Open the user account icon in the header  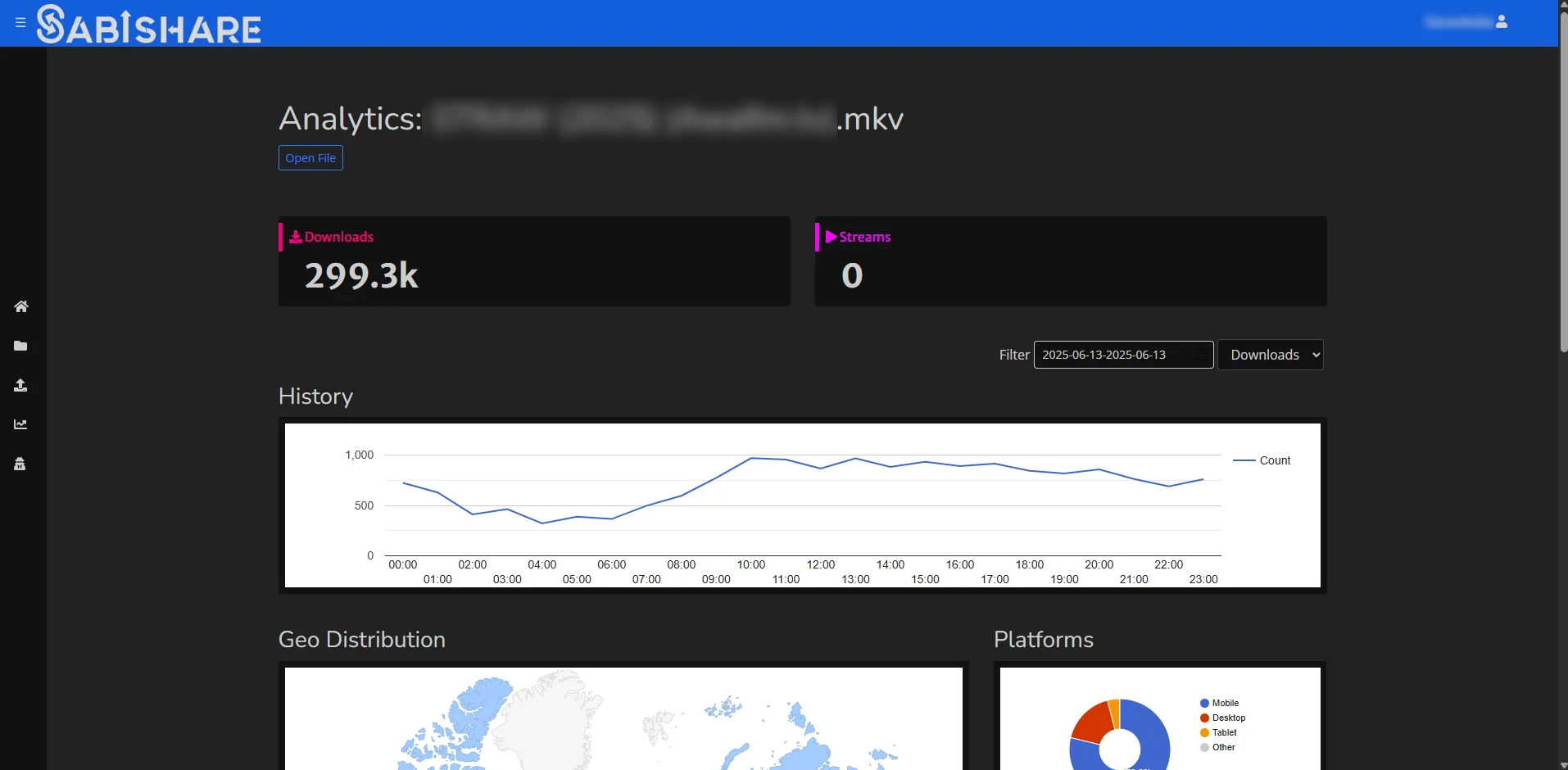pyautogui.click(x=1502, y=22)
